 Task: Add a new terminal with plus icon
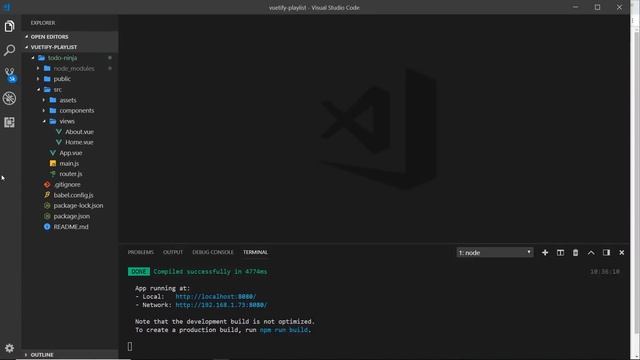point(545,253)
